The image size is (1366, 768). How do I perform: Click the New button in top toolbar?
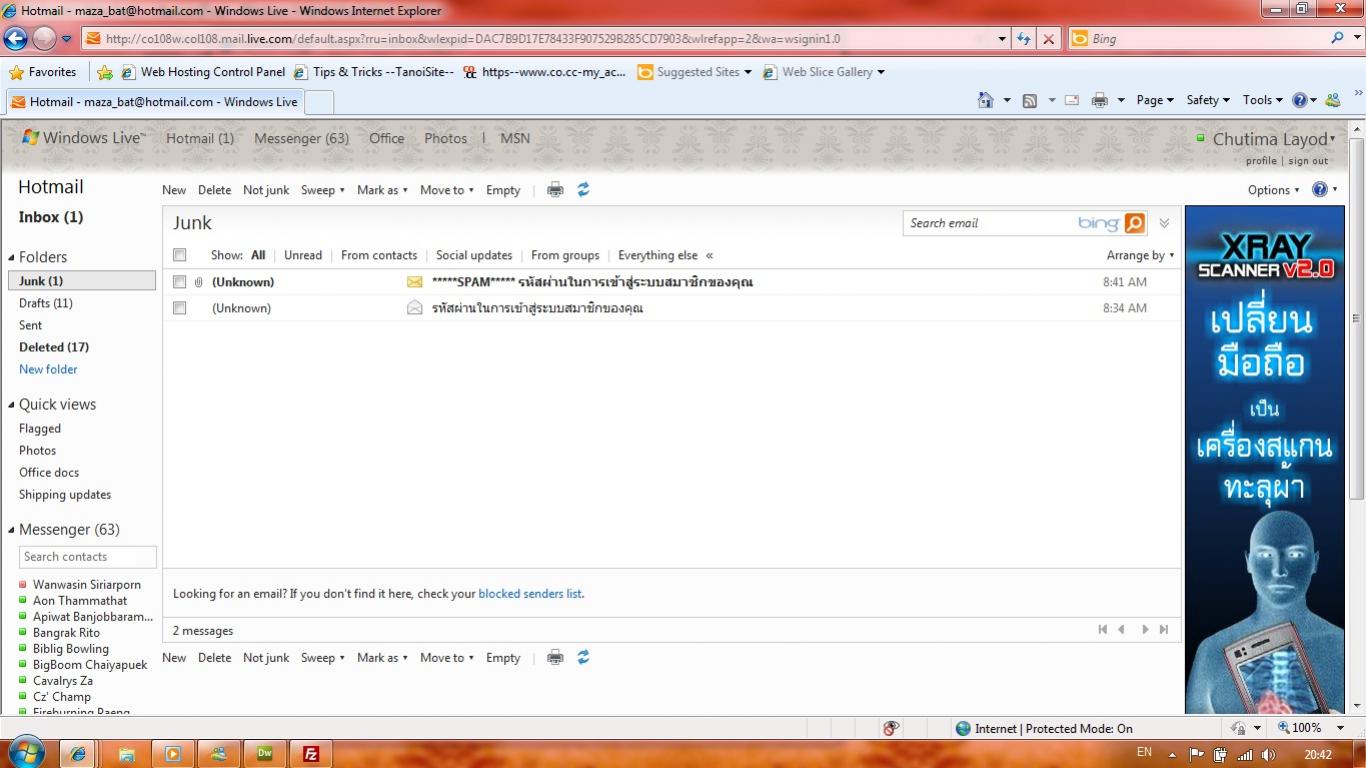(174, 190)
